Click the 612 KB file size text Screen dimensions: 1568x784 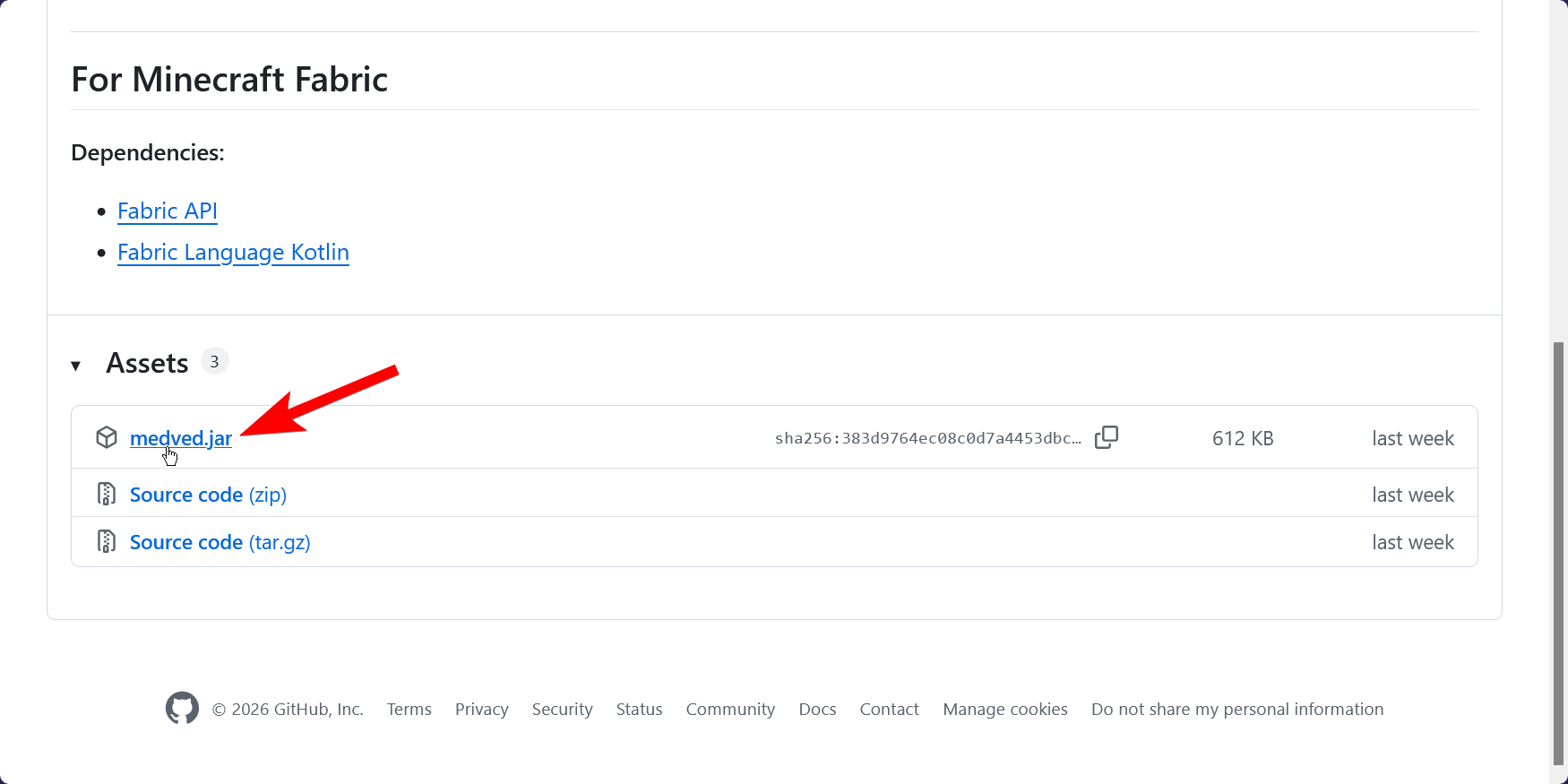(1243, 438)
